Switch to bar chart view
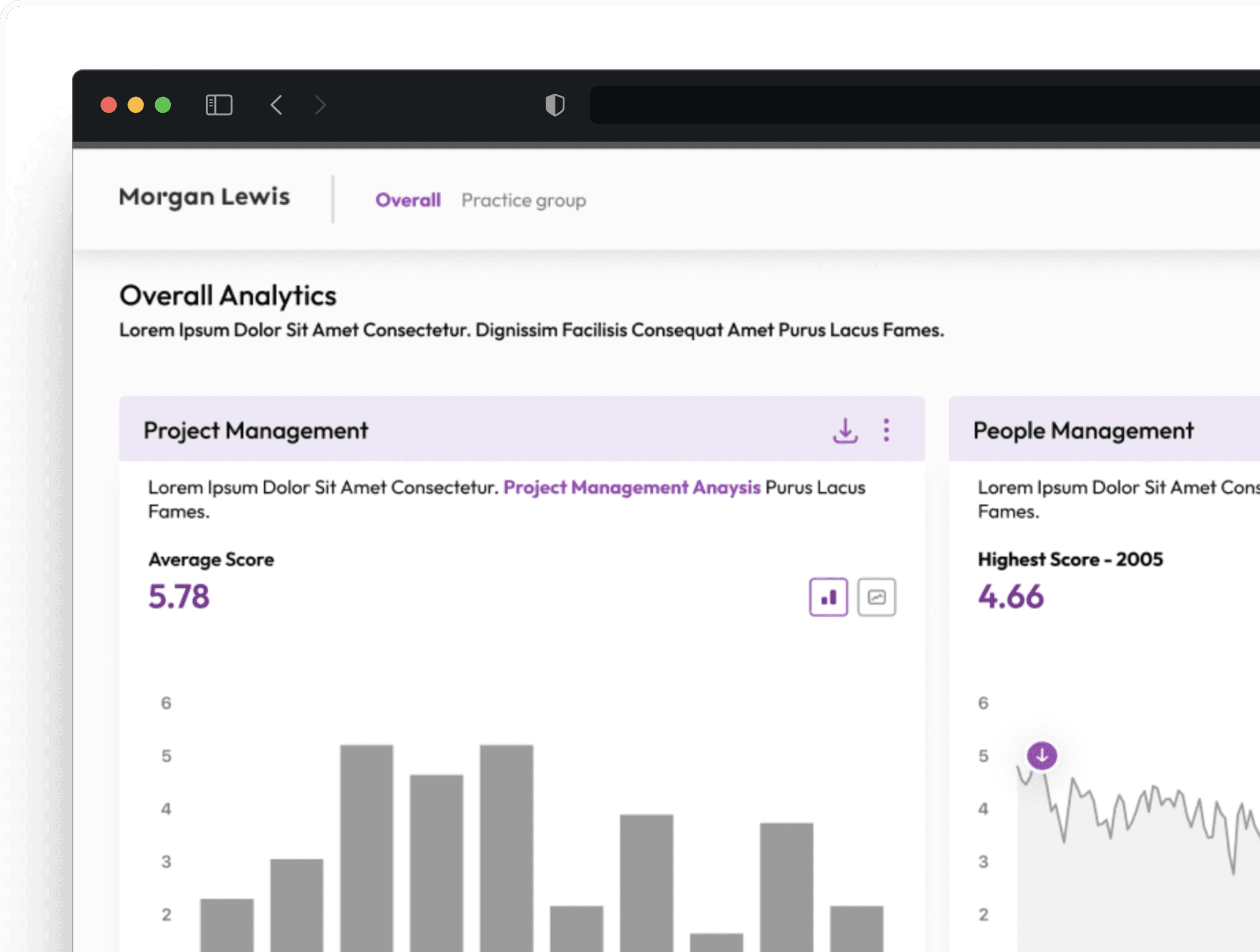This screenshot has height=952, width=1260. point(828,597)
